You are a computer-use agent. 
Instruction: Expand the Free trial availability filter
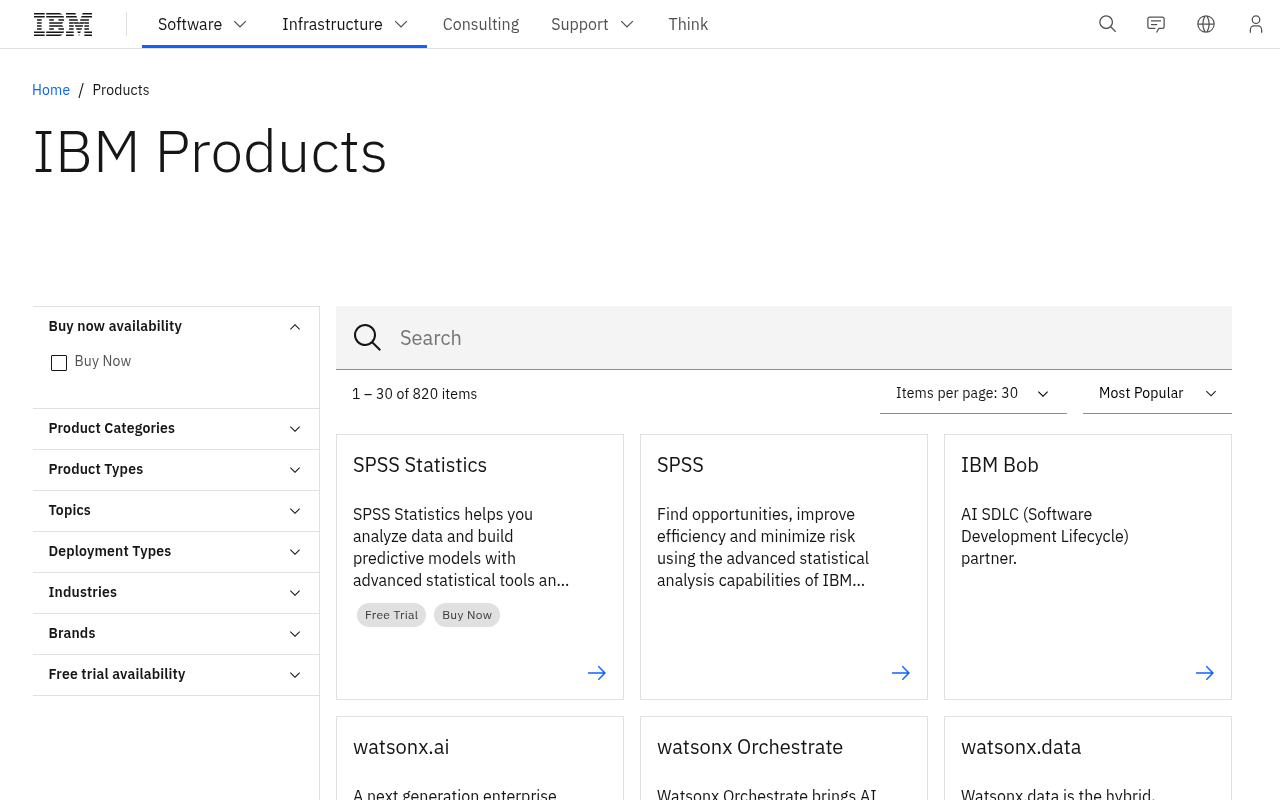176,674
